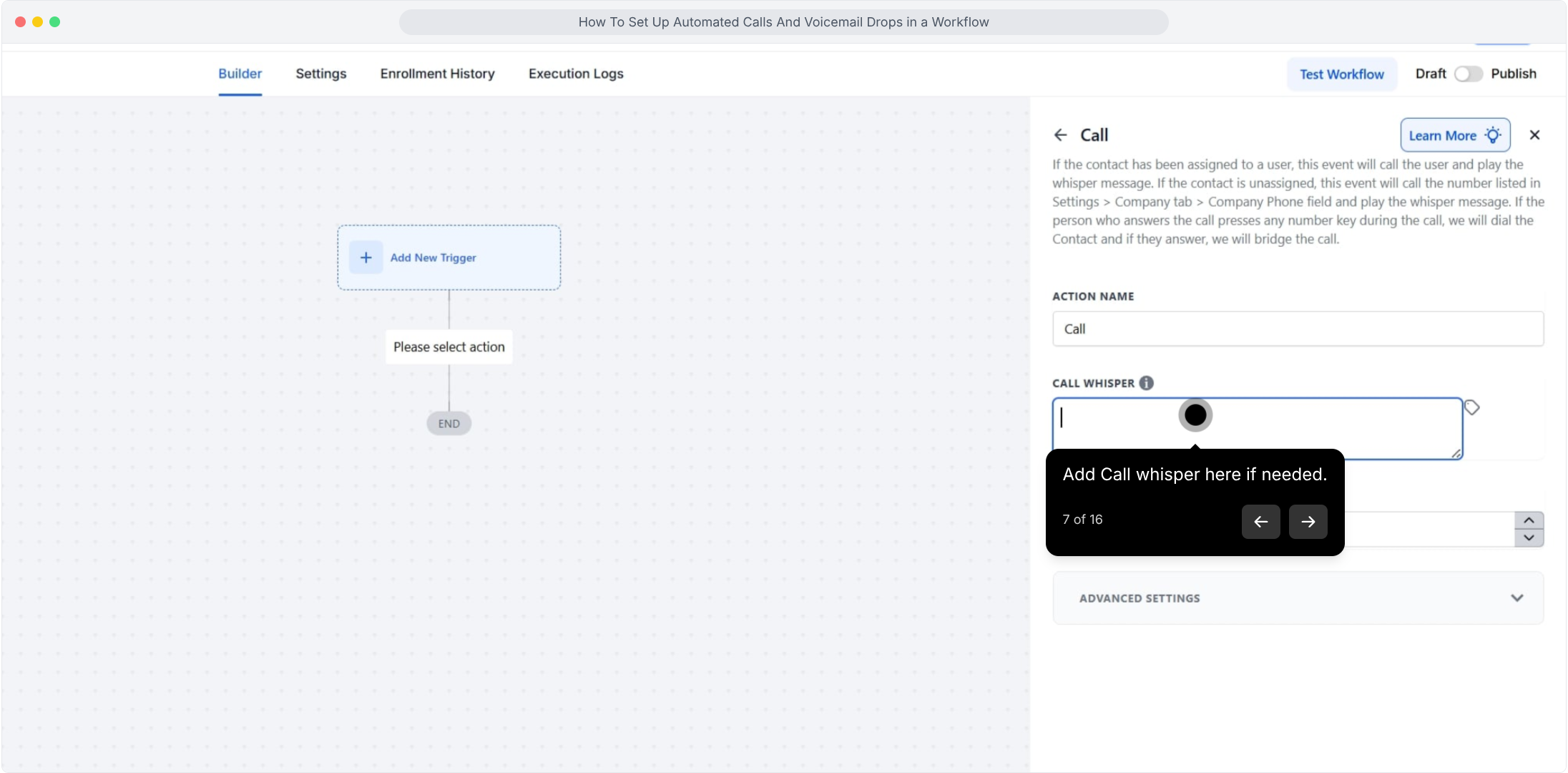Viewport: 1568px width, 773px height.
Task: Go to previous tour step arrow
Action: click(x=1260, y=521)
